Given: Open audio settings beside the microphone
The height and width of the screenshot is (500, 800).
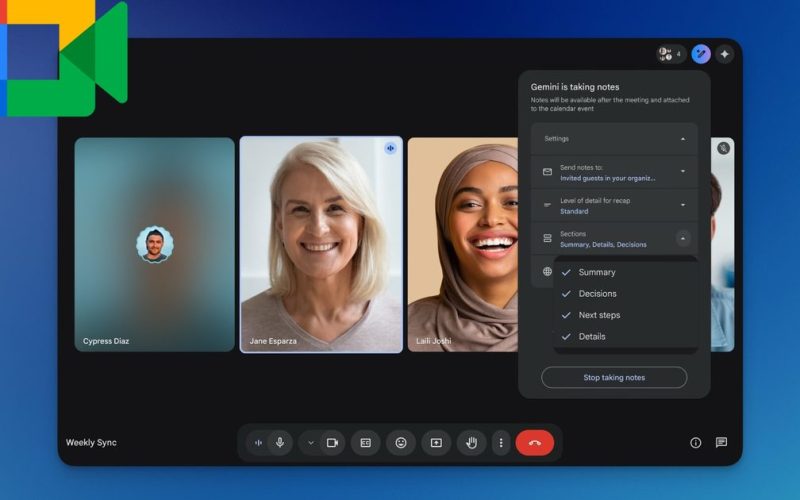Looking at the screenshot, I should (x=258, y=443).
